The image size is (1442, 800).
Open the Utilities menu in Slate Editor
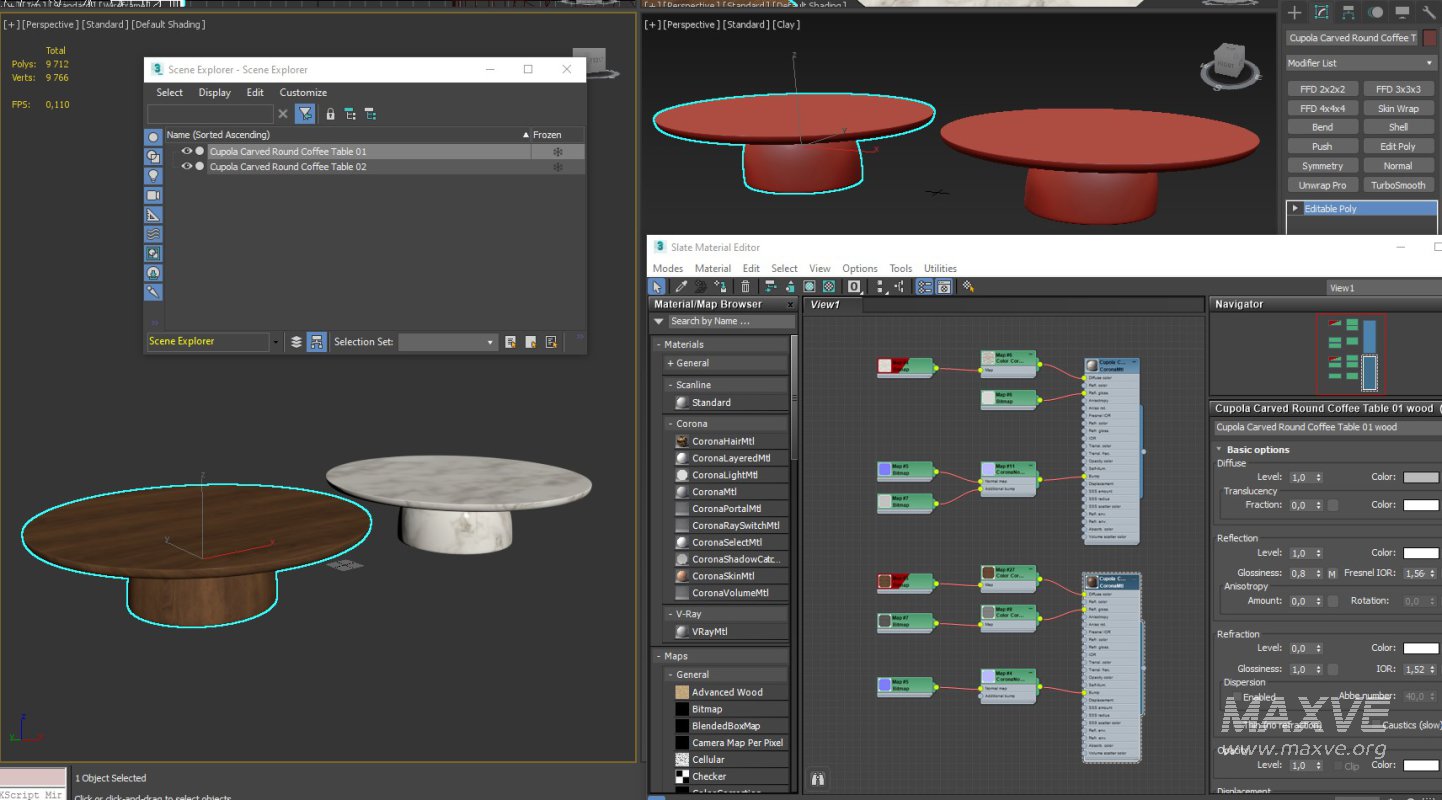(940, 268)
